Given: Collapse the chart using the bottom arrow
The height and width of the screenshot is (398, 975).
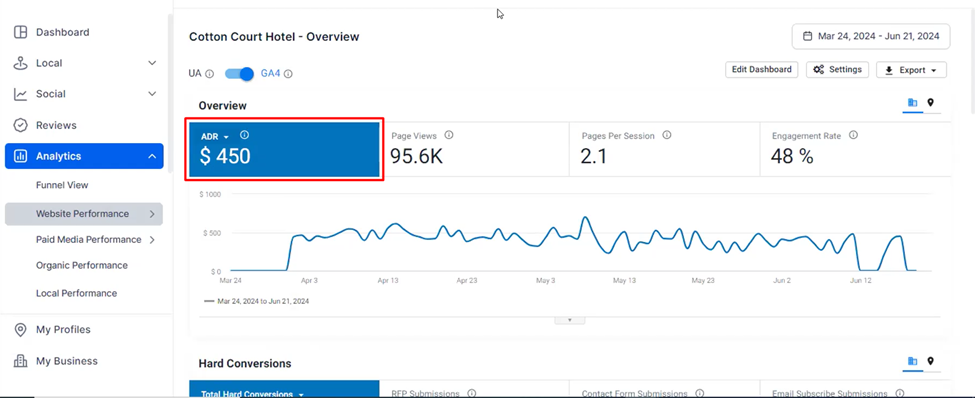Looking at the screenshot, I should pyautogui.click(x=570, y=320).
